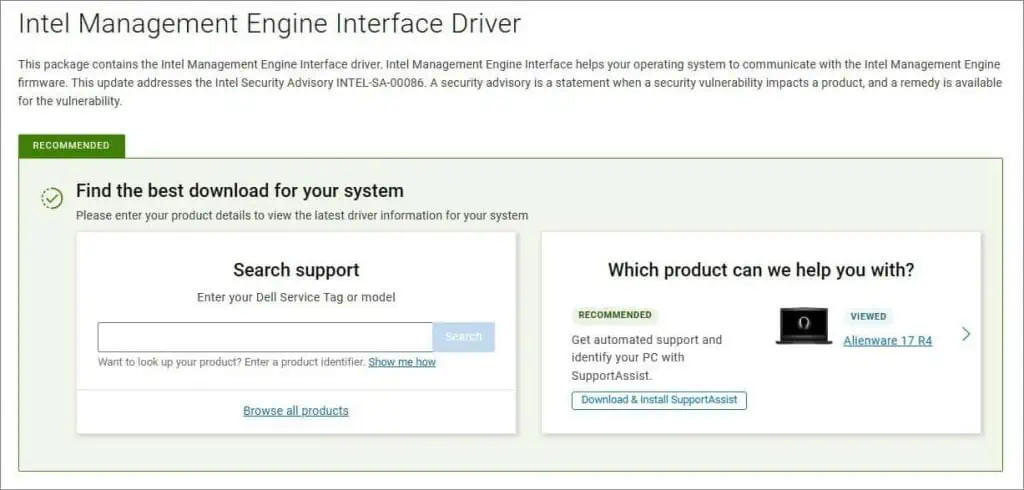Select the green RECOMMENDED tab
Screen dimensions: 1024x490
71,146
